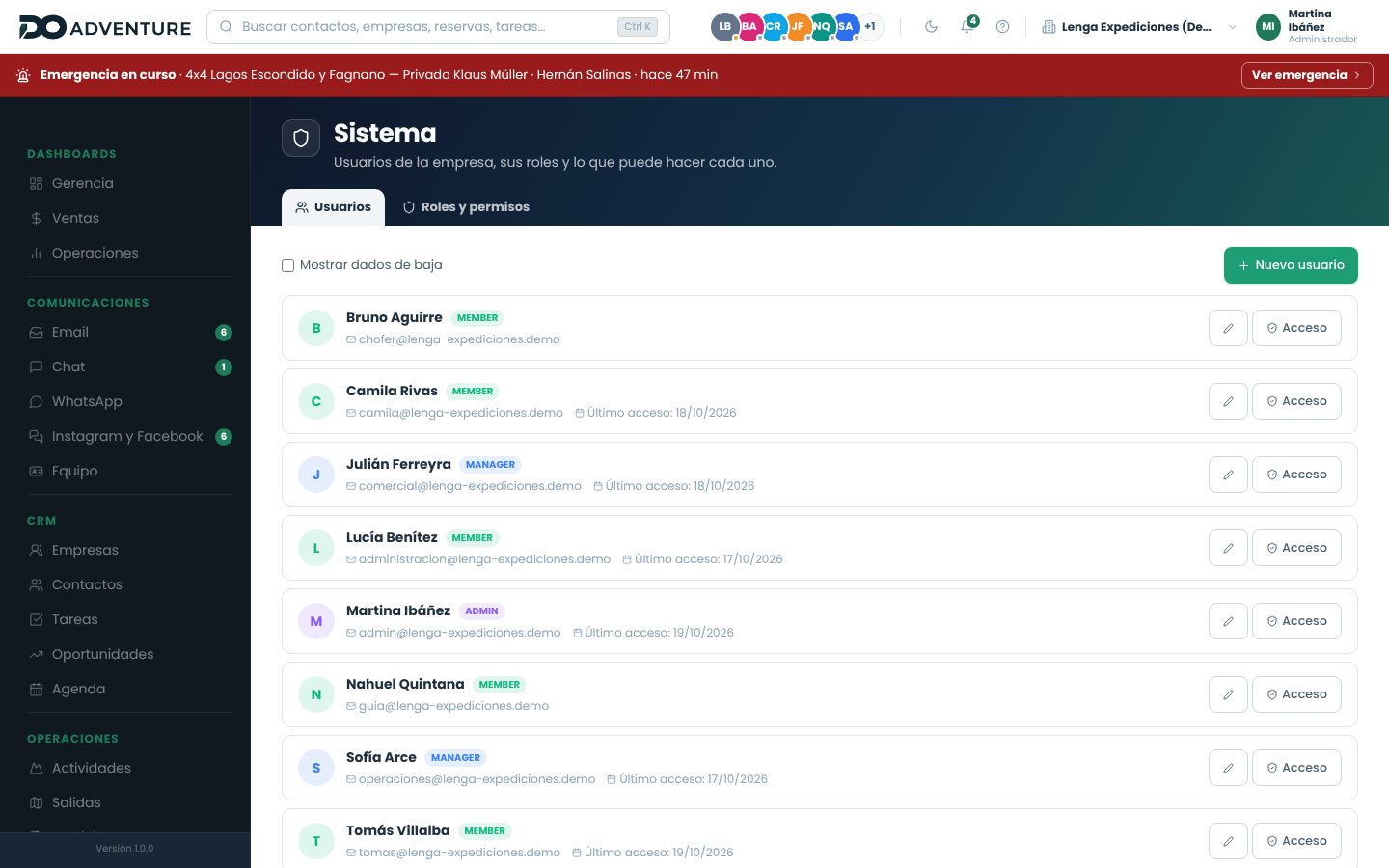The image size is (1389, 868).
Task: Open Gerencia dashboard in sidebar
Action: pyautogui.click(x=129, y=183)
